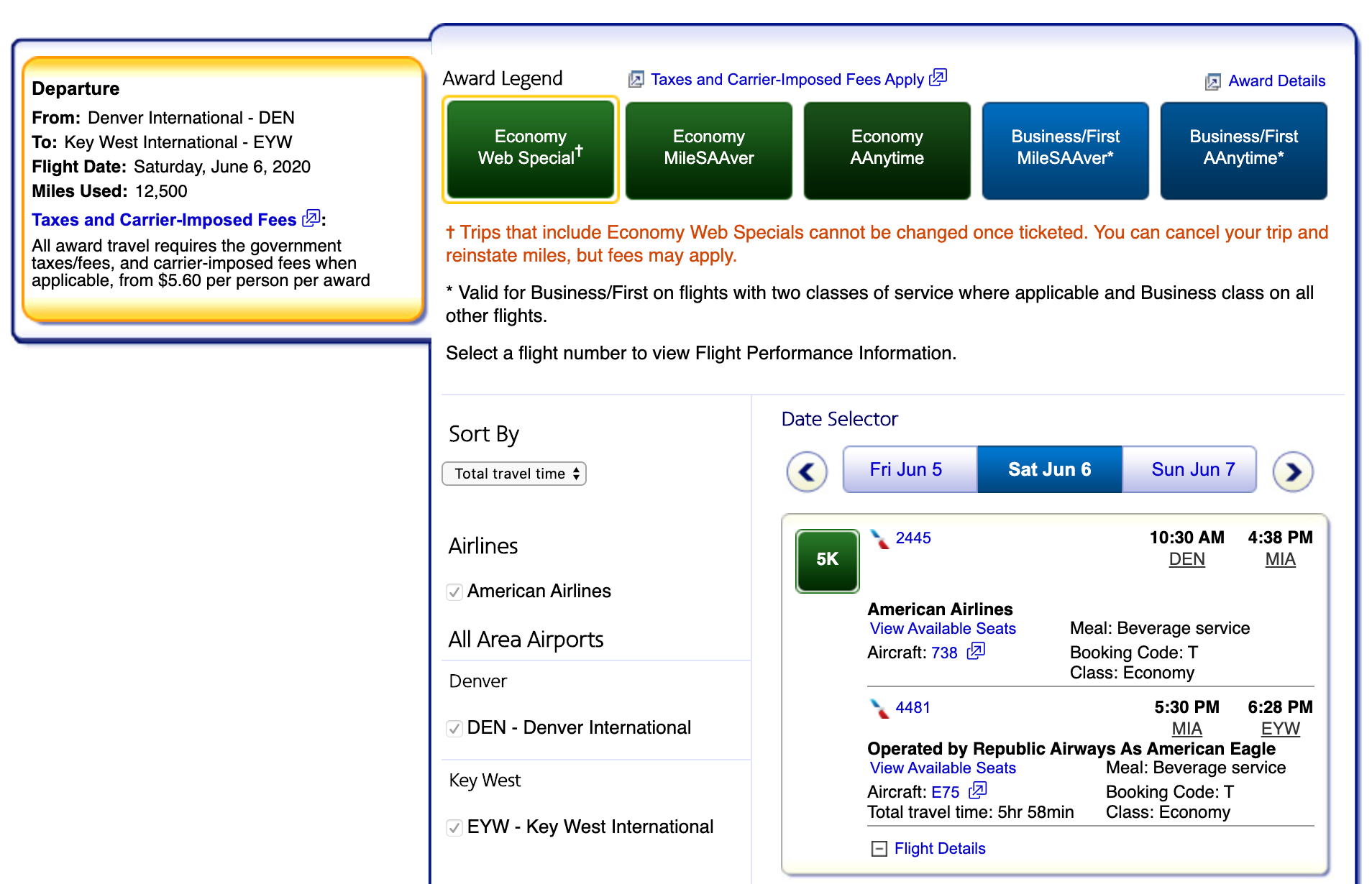The height and width of the screenshot is (884, 1372).
Task: Click the external link icon beside aircraft E75
Action: [x=977, y=791]
